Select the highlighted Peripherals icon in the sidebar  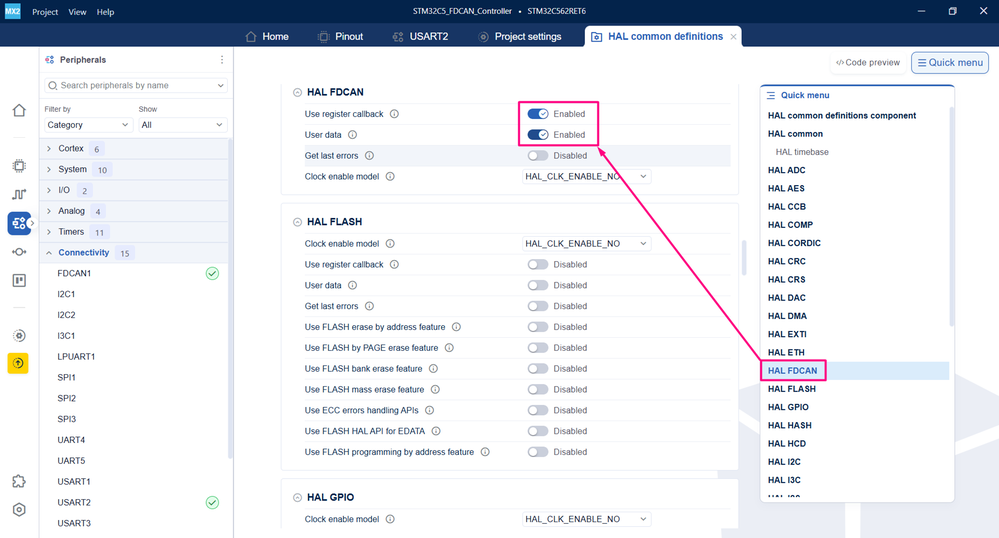[x=19, y=223]
